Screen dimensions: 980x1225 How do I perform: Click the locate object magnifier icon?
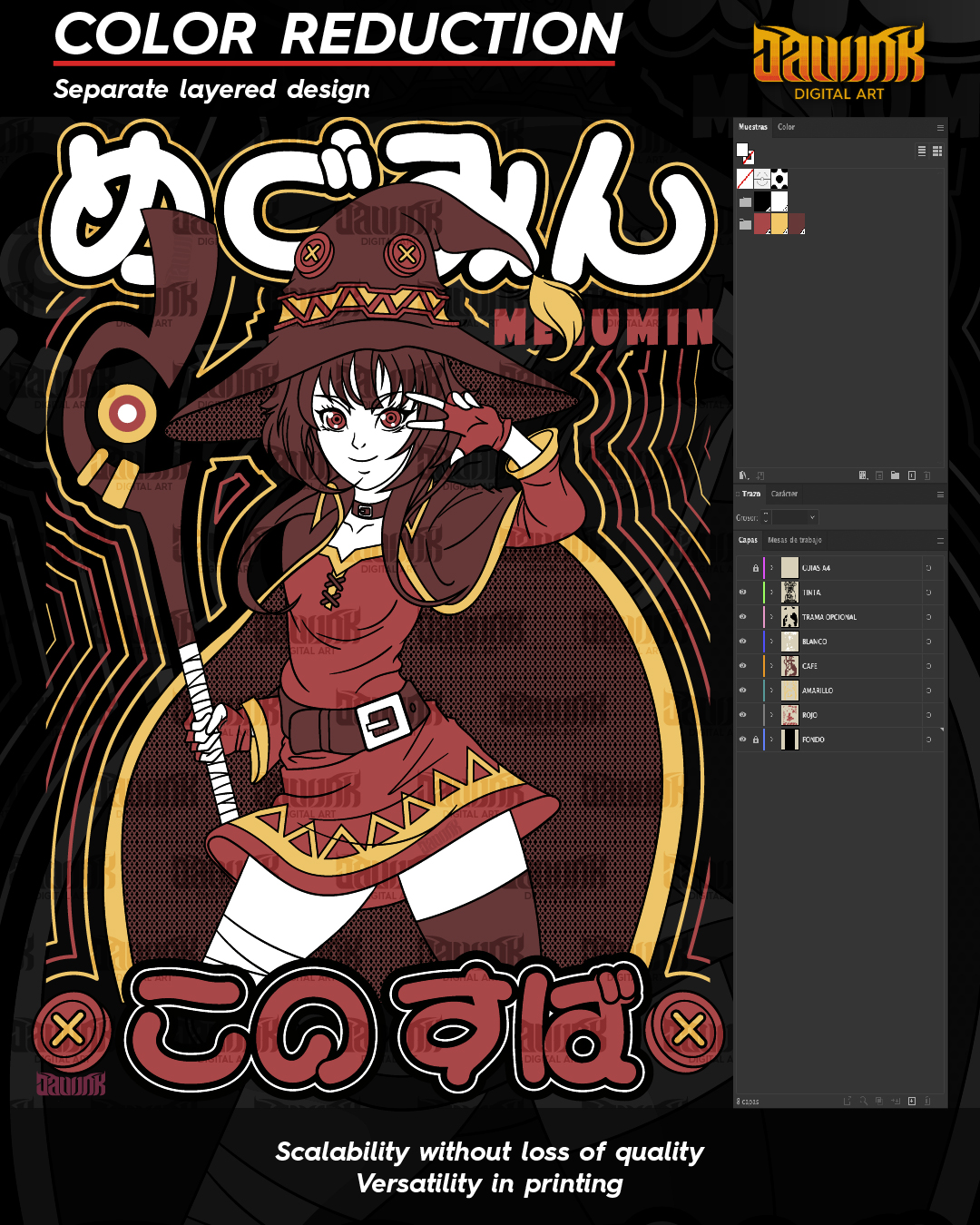[x=864, y=1101]
